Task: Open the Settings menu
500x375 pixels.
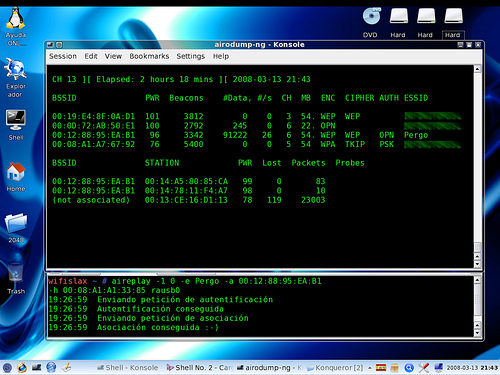Action: [191, 56]
